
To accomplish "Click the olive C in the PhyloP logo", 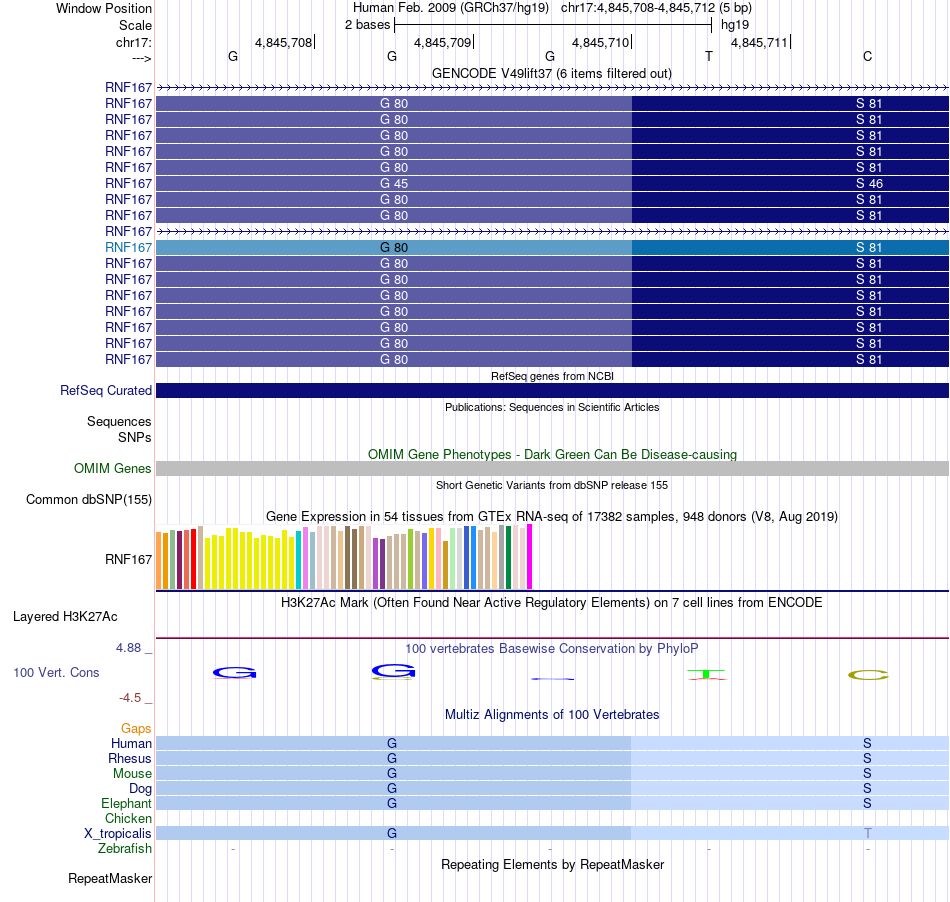I will click(x=868, y=675).
